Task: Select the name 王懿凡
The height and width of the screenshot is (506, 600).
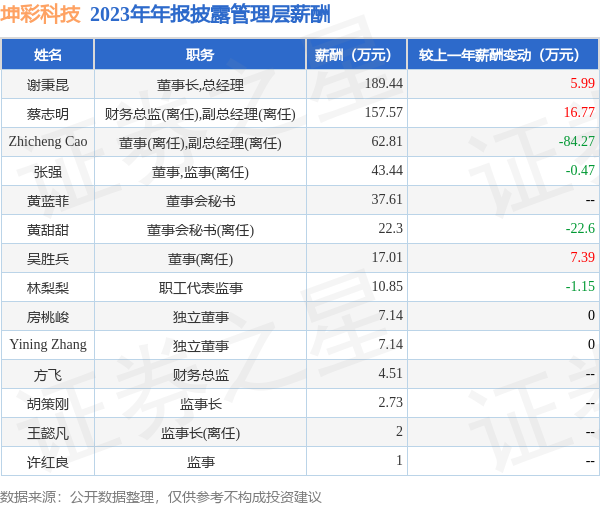Action: tap(48, 433)
